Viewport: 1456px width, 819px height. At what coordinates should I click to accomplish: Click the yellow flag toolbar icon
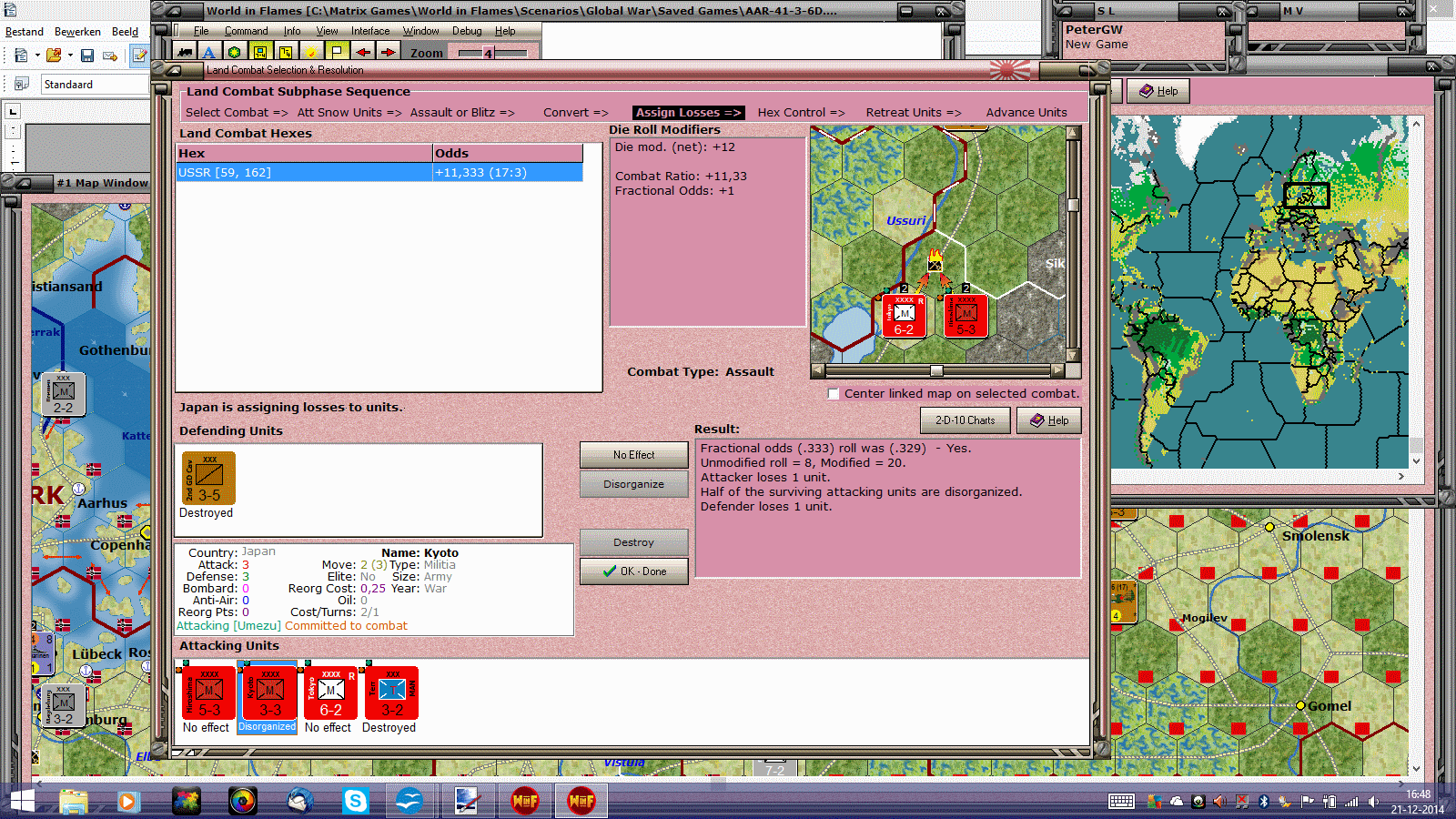click(337, 52)
